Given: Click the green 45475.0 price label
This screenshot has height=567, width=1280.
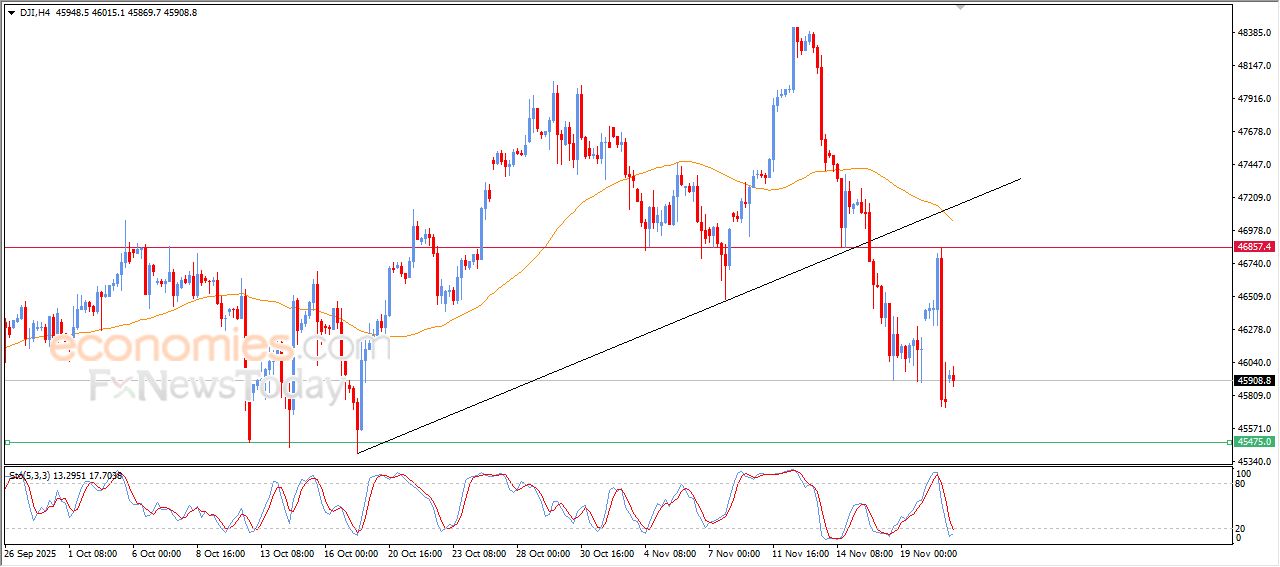Looking at the screenshot, I should pyautogui.click(x=1253, y=442).
